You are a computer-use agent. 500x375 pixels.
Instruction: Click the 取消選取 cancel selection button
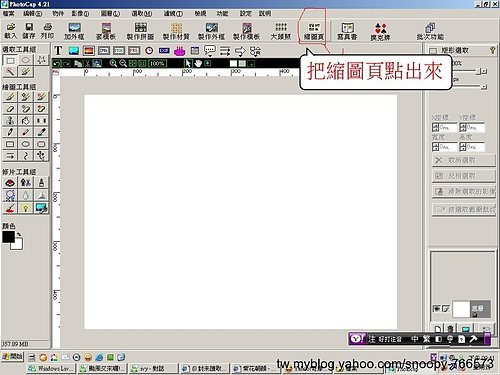[464, 160]
